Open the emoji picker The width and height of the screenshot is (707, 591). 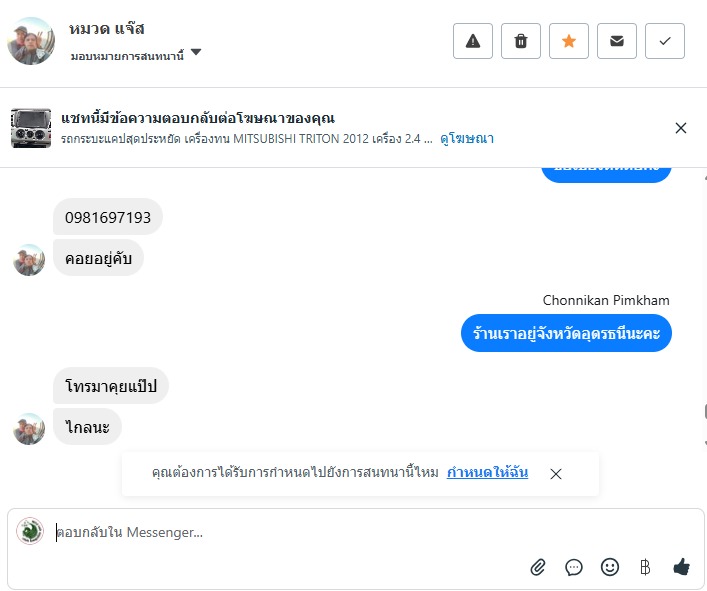(610, 567)
